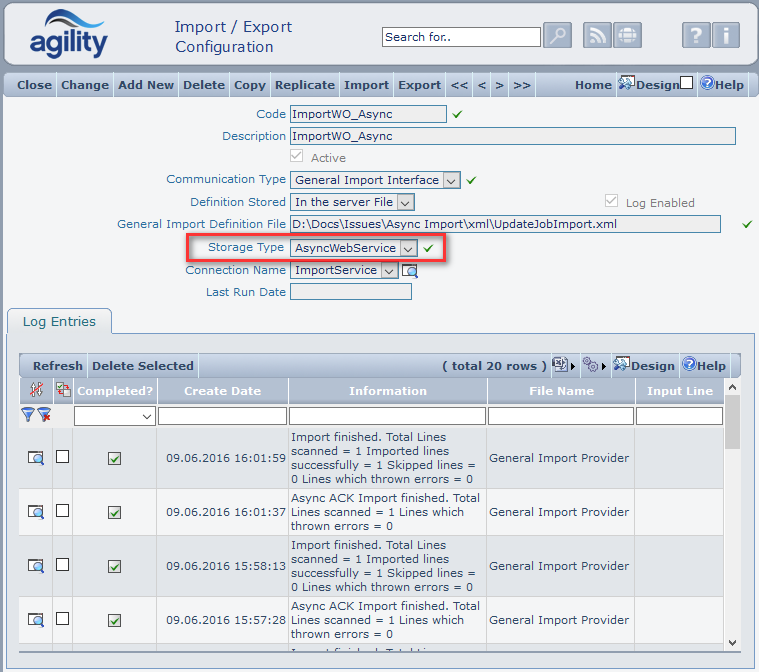Click the apply filter funnel icon
This screenshot has height=672, width=759.
click(28, 415)
